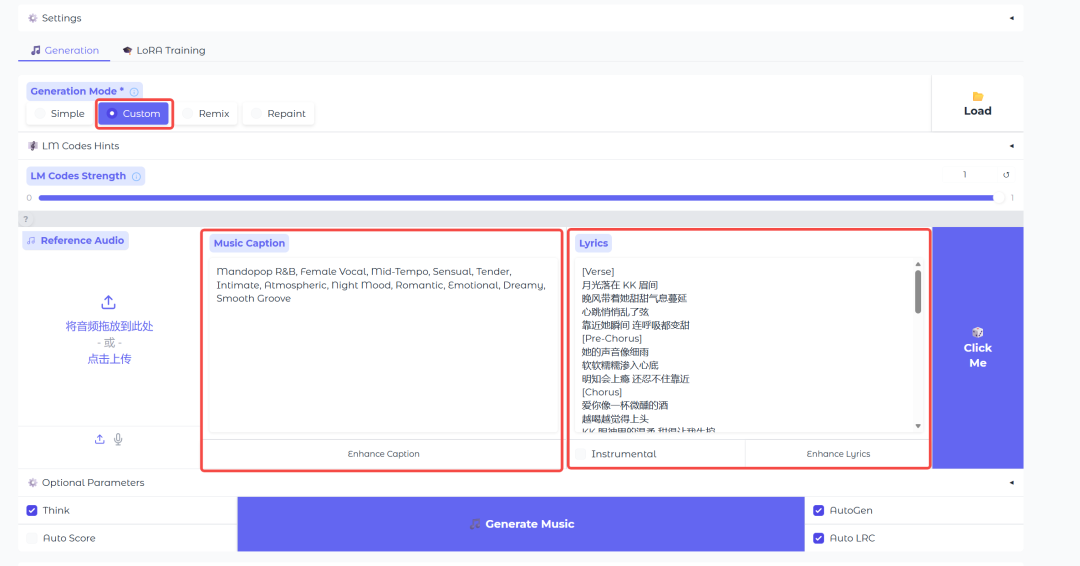Select the Custom generation mode
Viewport: 1080px width, 566px height.
coord(134,114)
